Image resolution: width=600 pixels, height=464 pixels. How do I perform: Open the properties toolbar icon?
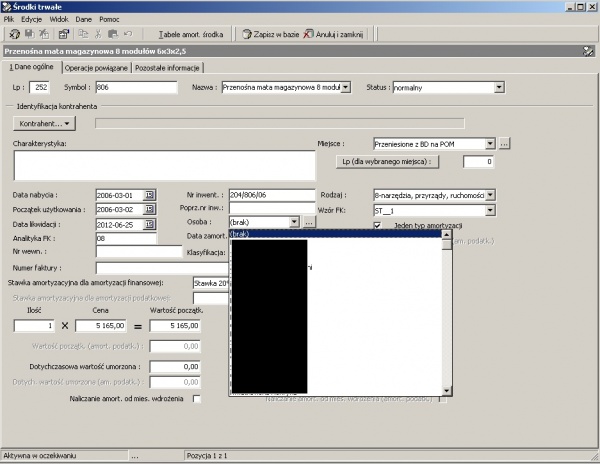(64, 34)
